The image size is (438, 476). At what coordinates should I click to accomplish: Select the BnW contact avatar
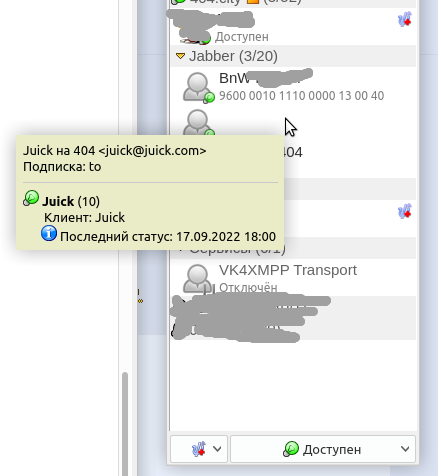[197, 87]
